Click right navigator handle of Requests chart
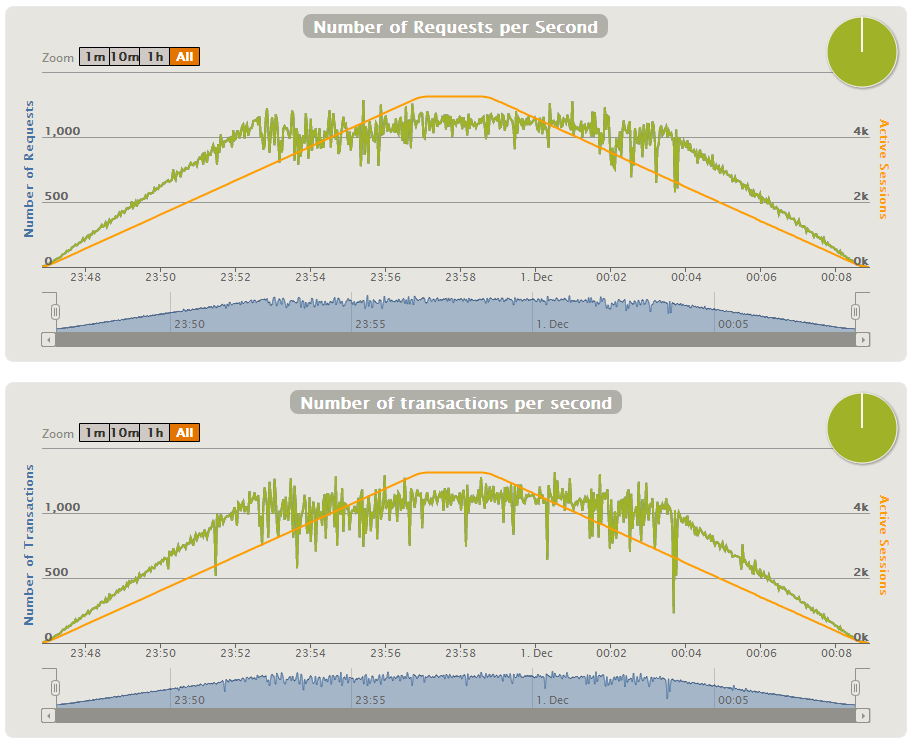The image size is (918, 749). (x=855, y=312)
